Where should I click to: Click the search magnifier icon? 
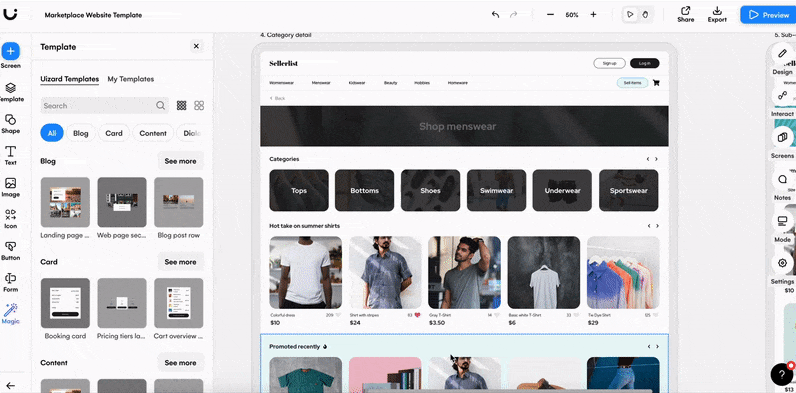point(160,106)
